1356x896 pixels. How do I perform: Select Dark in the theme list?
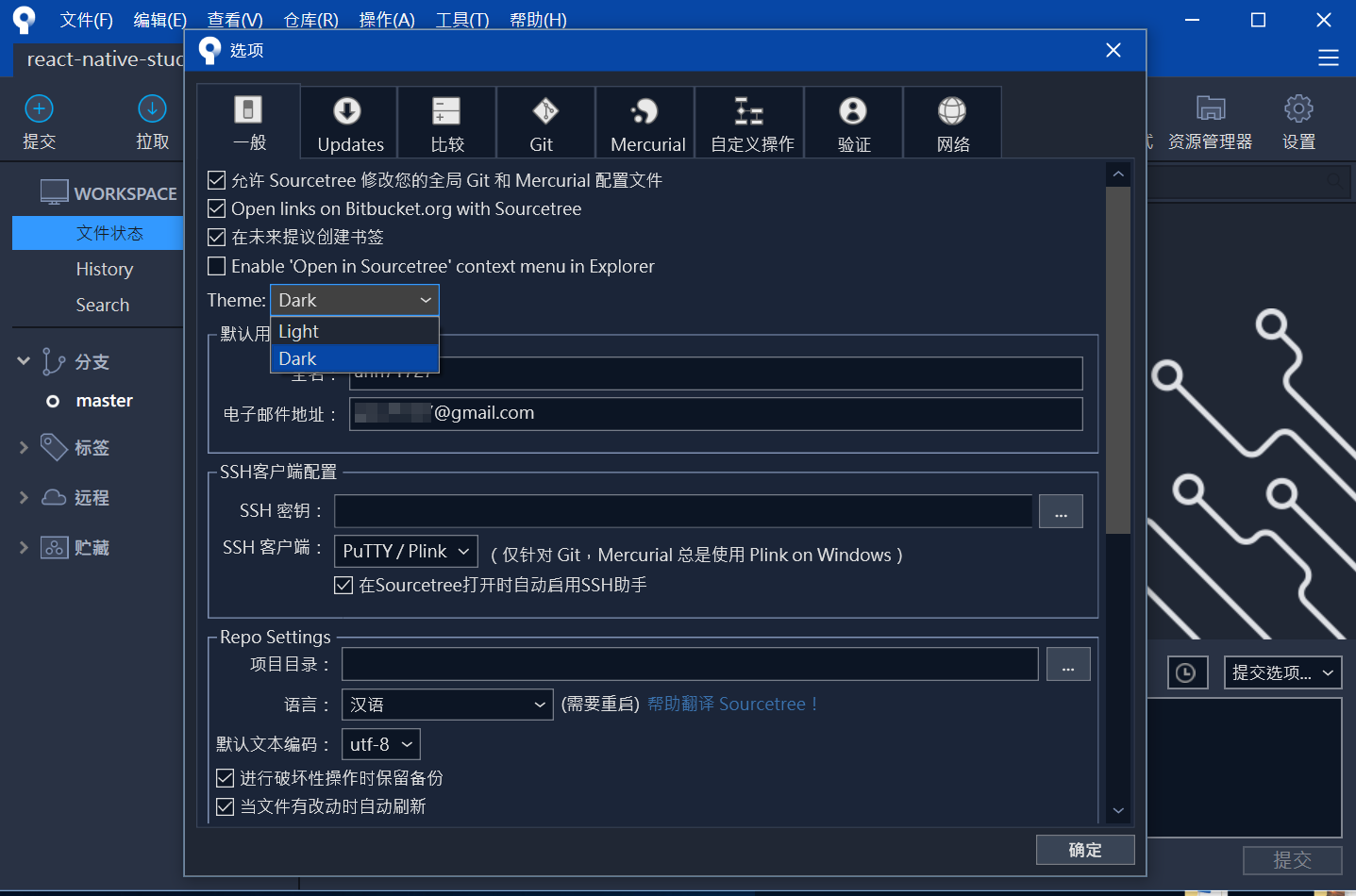click(x=355, y=358)
